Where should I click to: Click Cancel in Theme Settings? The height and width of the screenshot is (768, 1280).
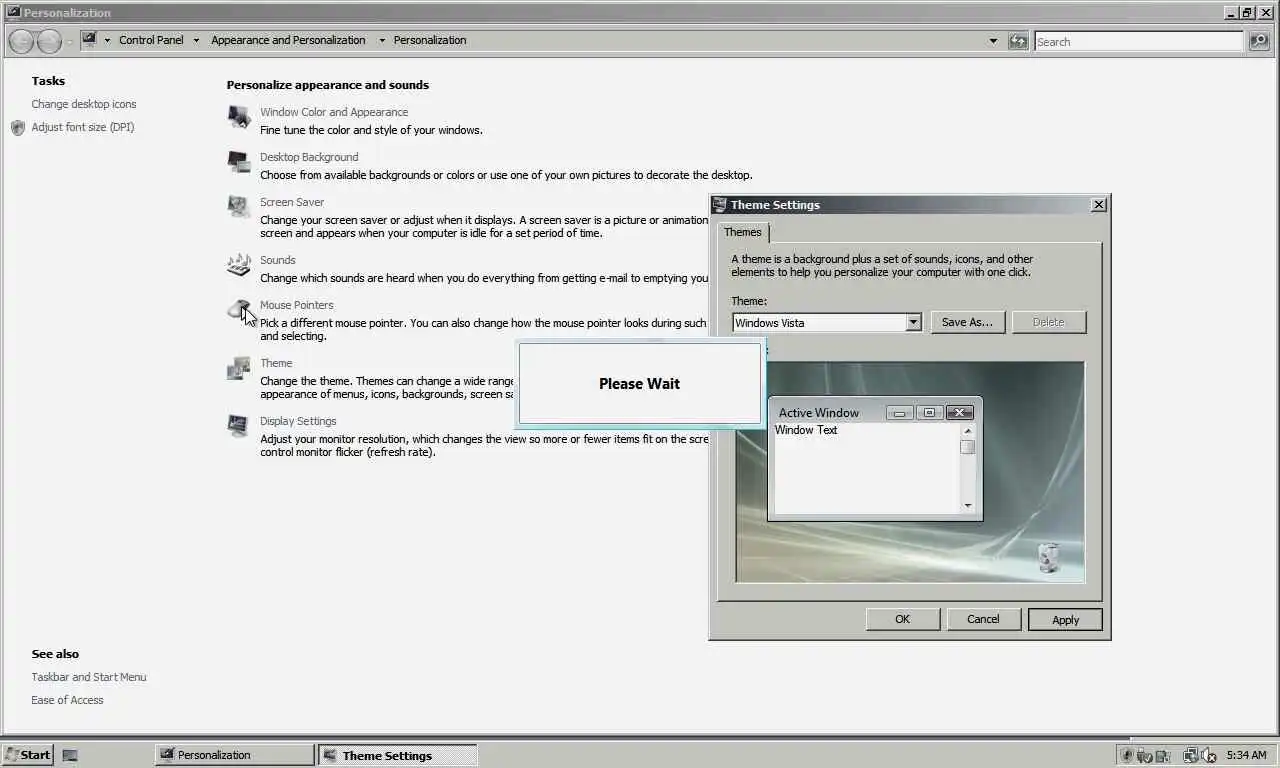coord(983,619)
